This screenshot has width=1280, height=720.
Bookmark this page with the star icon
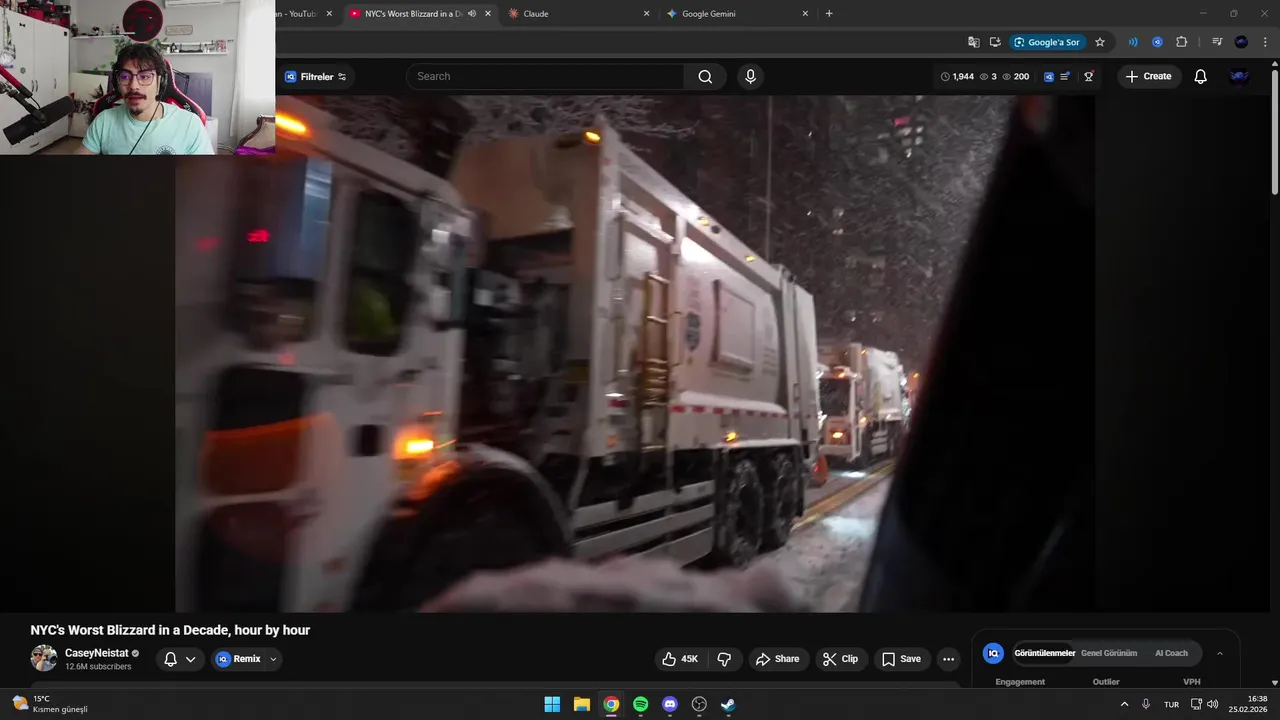(x=1100, y=42)
